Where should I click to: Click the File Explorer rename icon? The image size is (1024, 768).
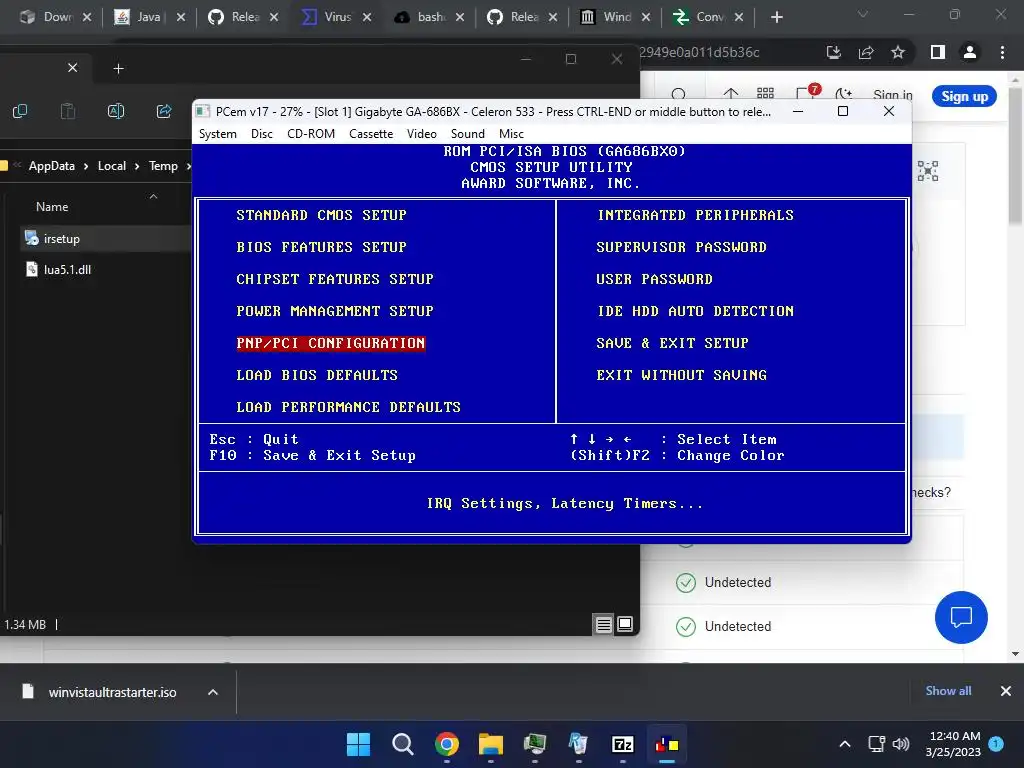pyautogui.click(x=116, y=111)
